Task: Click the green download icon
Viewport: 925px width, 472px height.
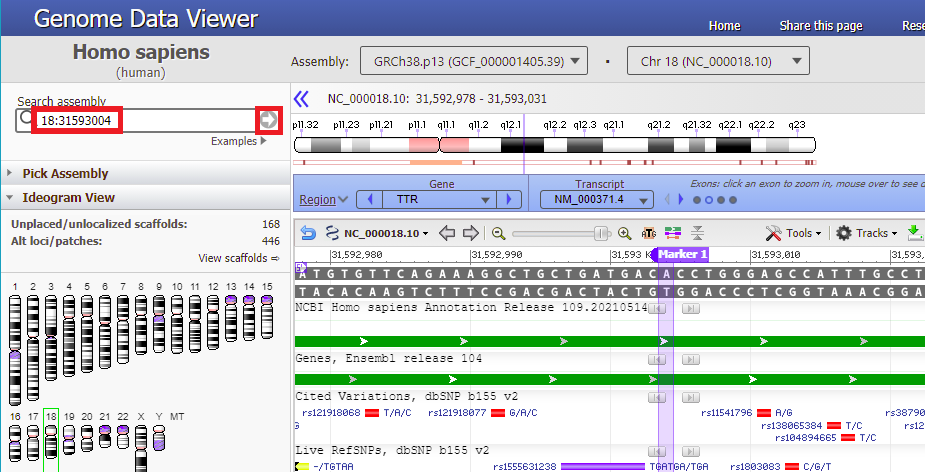Action: tap(915, 233)
